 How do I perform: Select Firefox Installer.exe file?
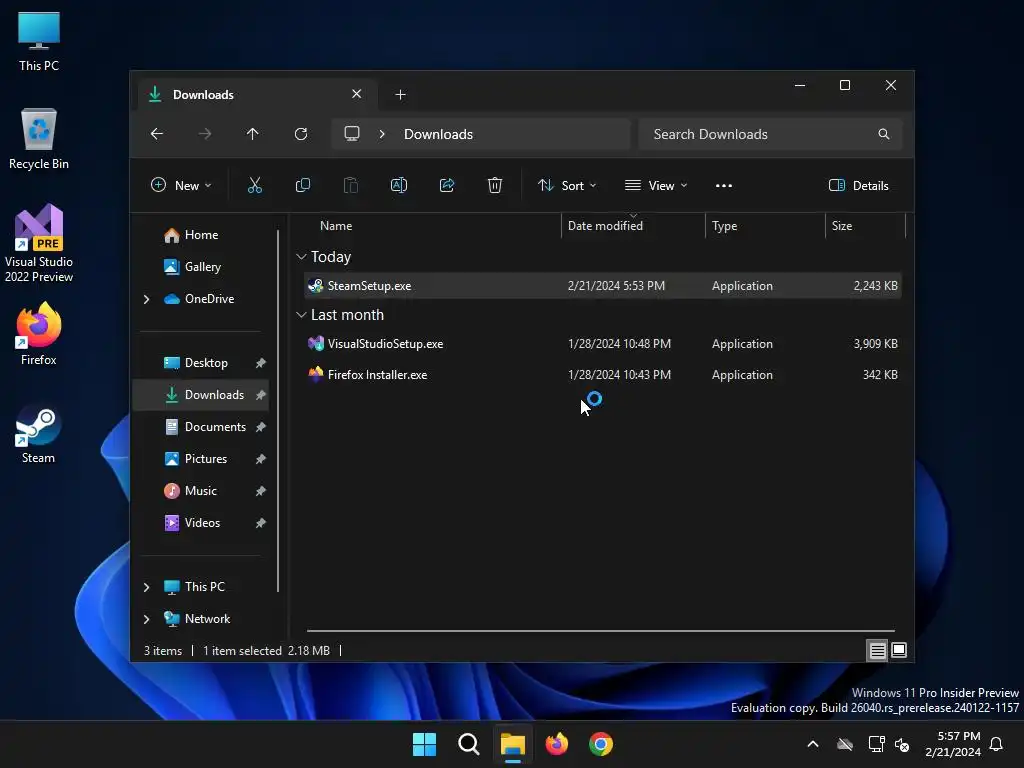(x=602, y=375)
